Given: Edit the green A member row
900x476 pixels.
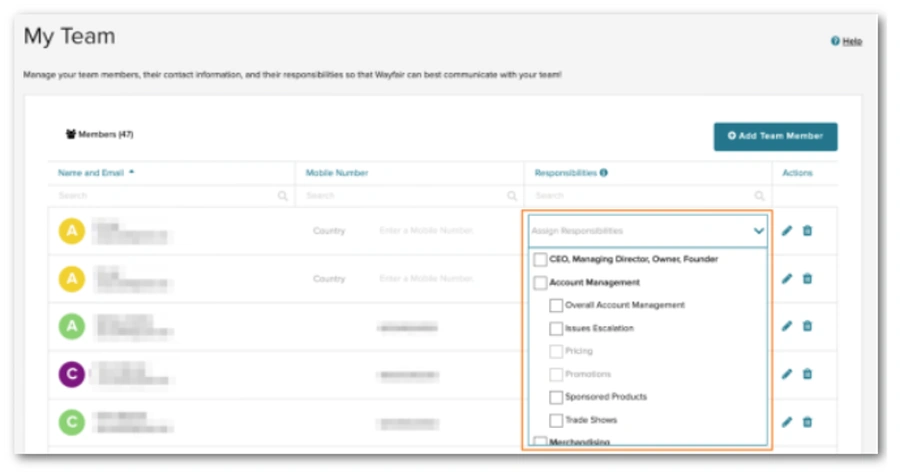Looking at the screenshot, I should point(787,326).
